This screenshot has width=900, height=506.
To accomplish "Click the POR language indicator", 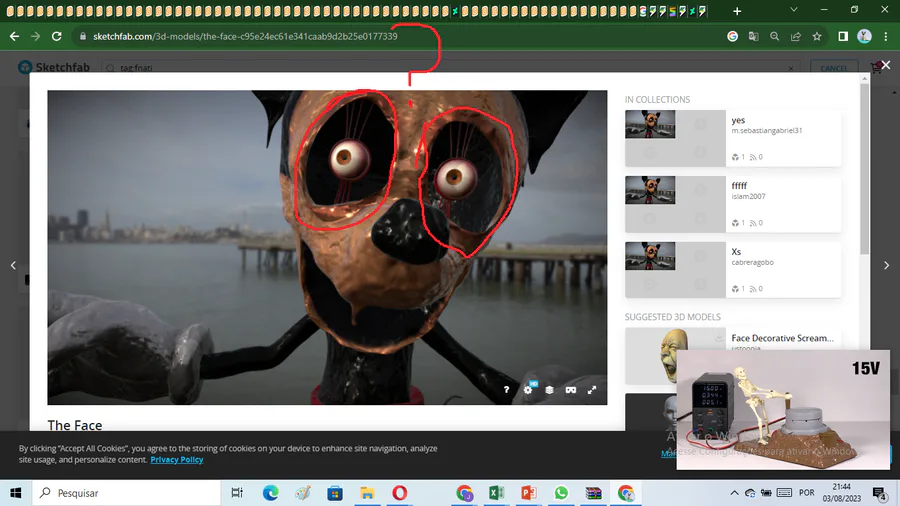I will tap(806, 493).
